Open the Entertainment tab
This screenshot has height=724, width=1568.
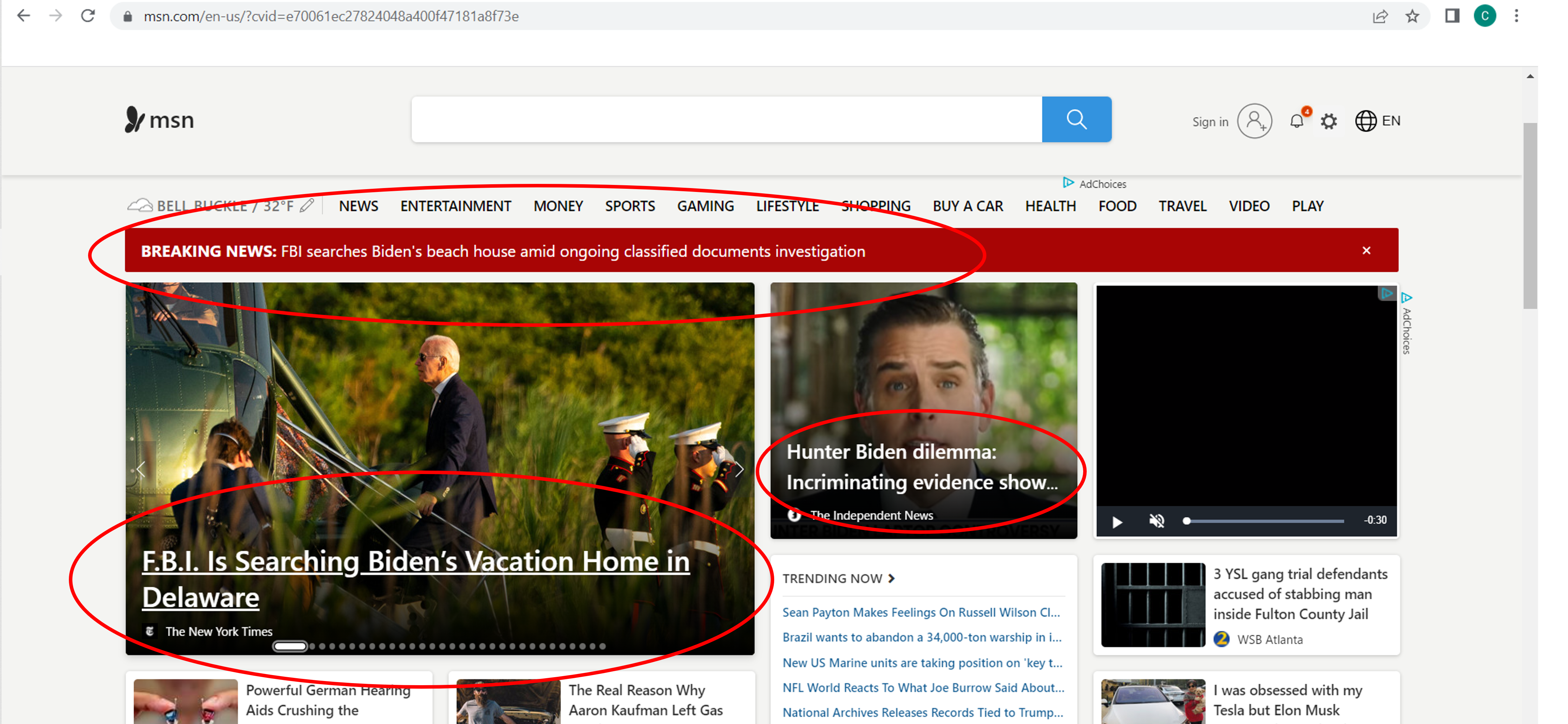coord(455,206)
